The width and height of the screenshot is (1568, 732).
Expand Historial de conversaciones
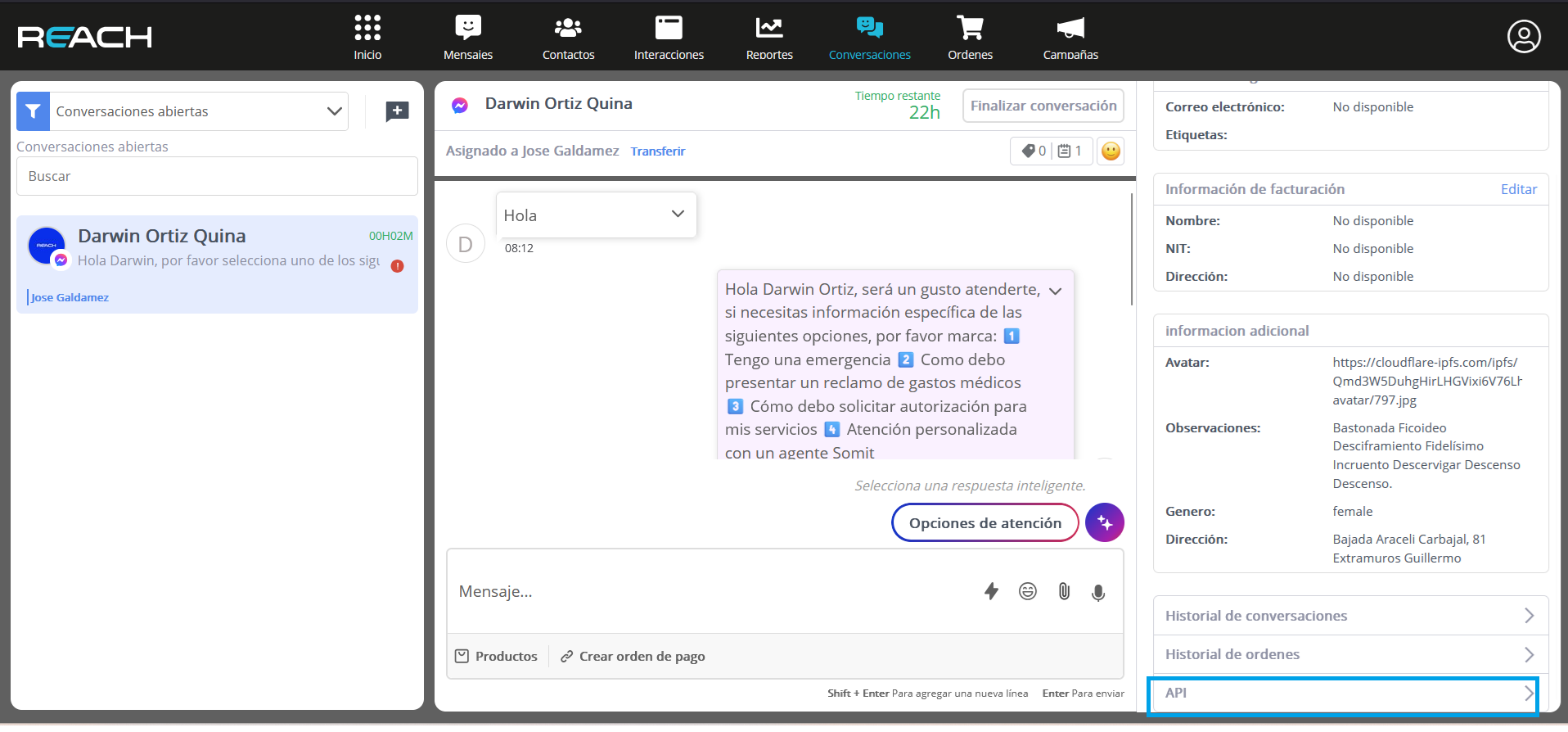tap(1350, 616)
